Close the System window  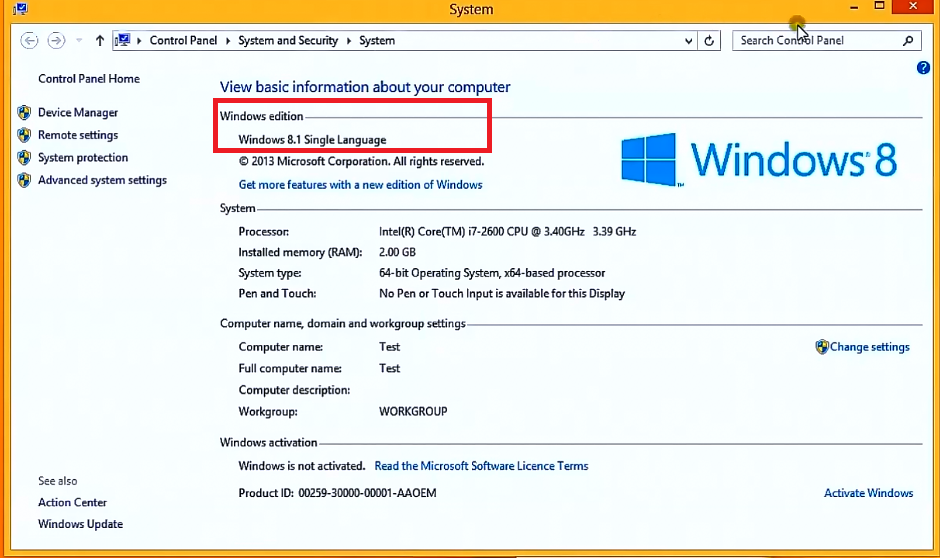click(913, 7)
